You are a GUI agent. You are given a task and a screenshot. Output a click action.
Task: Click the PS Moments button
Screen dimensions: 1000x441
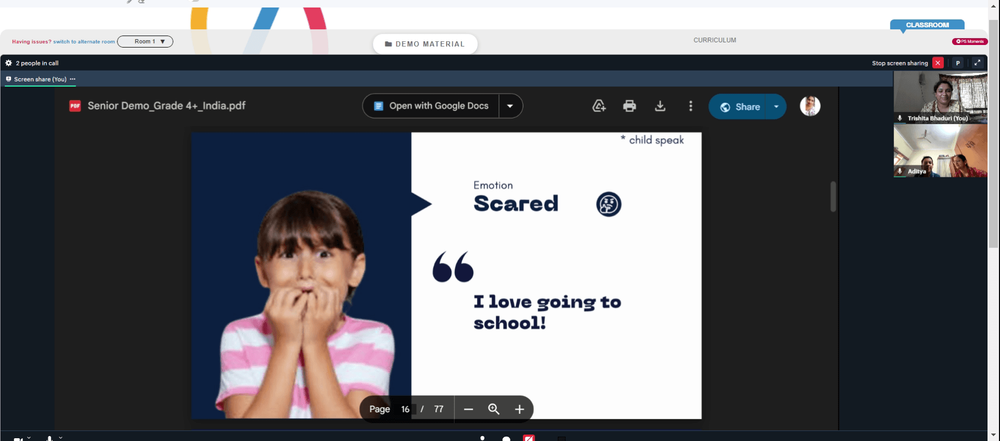970,41
